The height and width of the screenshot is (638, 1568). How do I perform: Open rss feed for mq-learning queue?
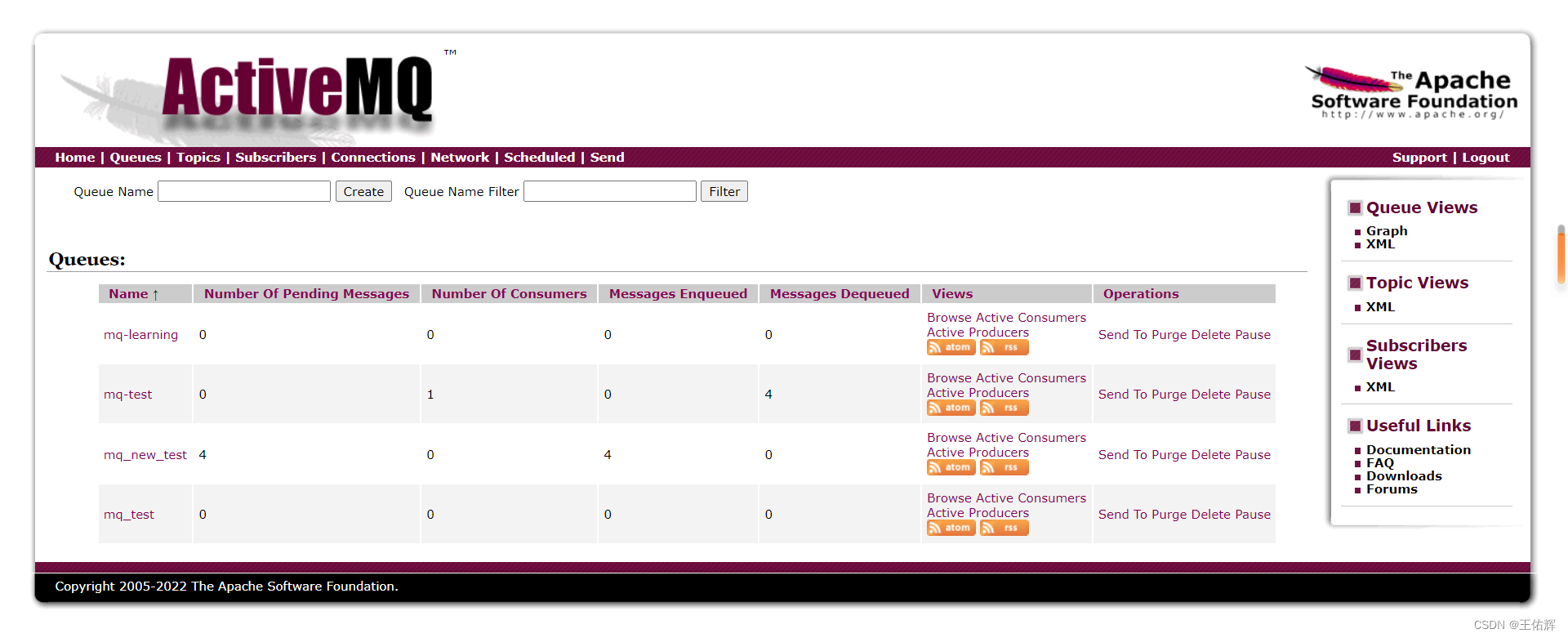pyautogui.click(x=1004, y=348)
